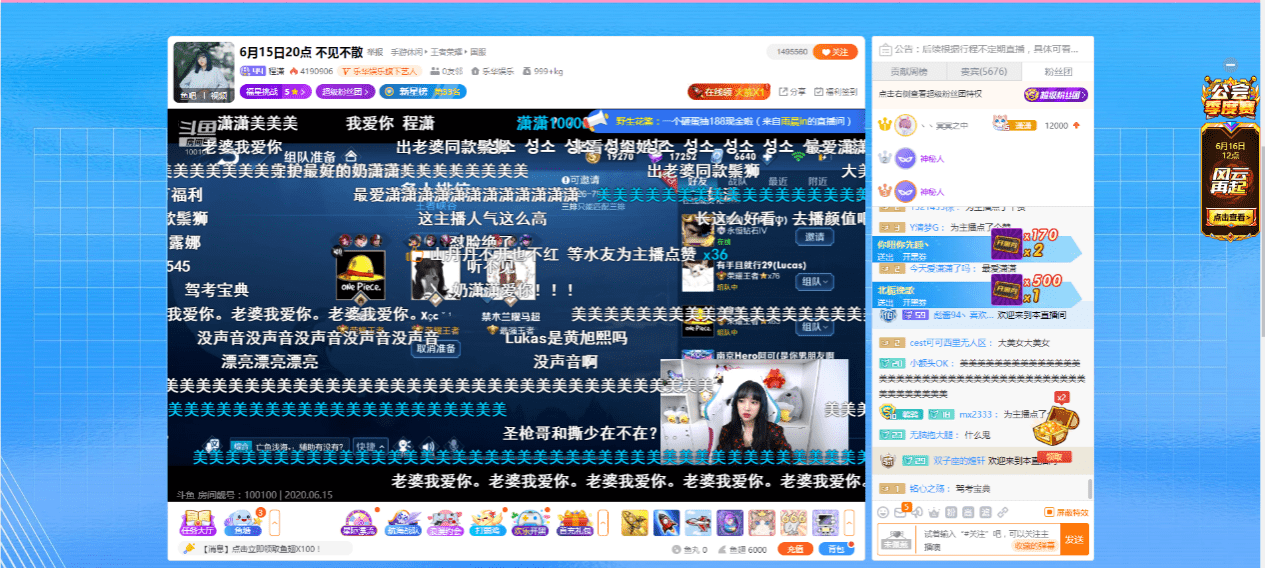This screenshot has width=1265, height=568.
Task: Open the 公告 announcement bar
Action: click(x=982, y=48)
